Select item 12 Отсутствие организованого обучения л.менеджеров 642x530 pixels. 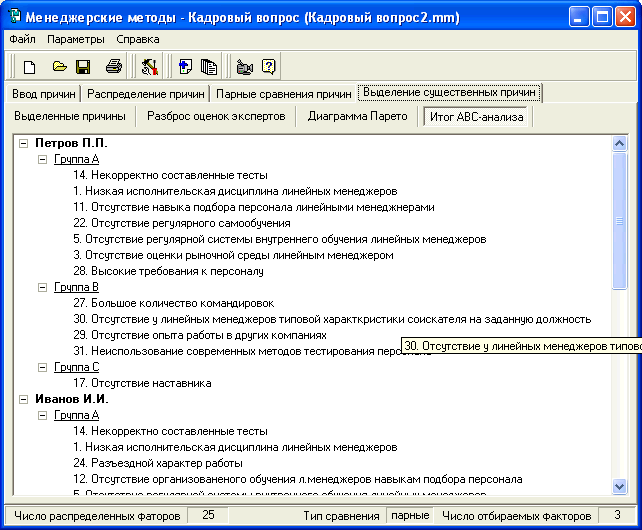[x=298, y=479]
